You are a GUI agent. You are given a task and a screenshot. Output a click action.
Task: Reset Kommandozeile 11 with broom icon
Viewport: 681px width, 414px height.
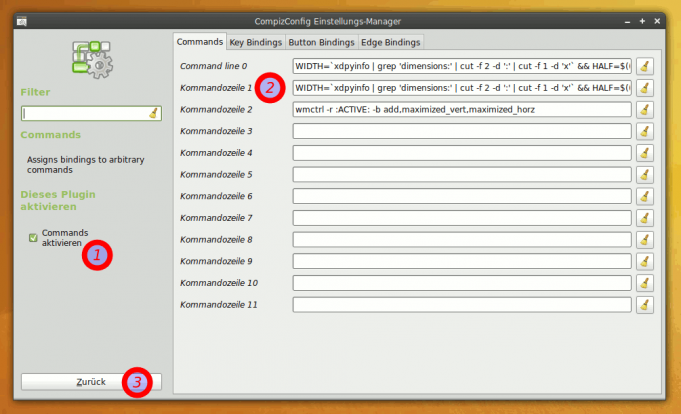click(x=645, y=305)
